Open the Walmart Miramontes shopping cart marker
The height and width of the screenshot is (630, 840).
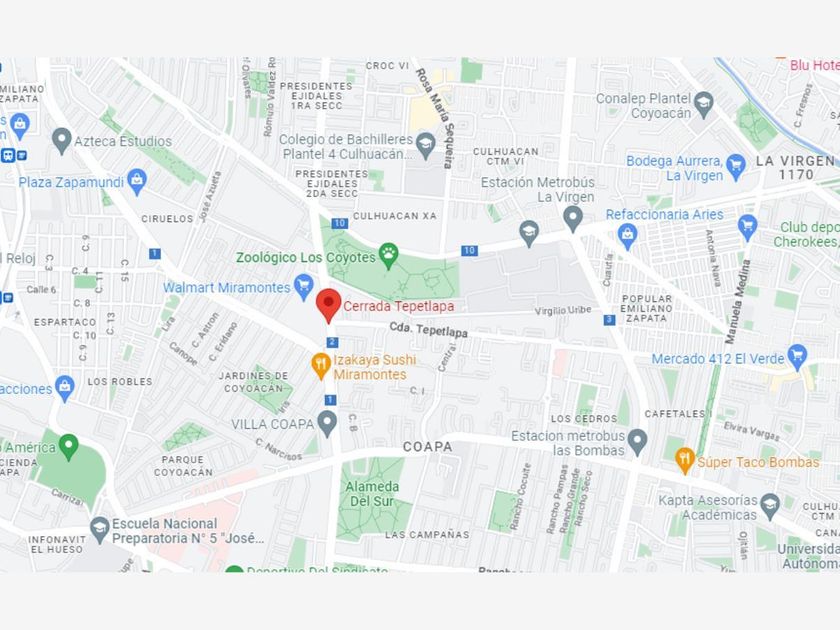(304, 287)
